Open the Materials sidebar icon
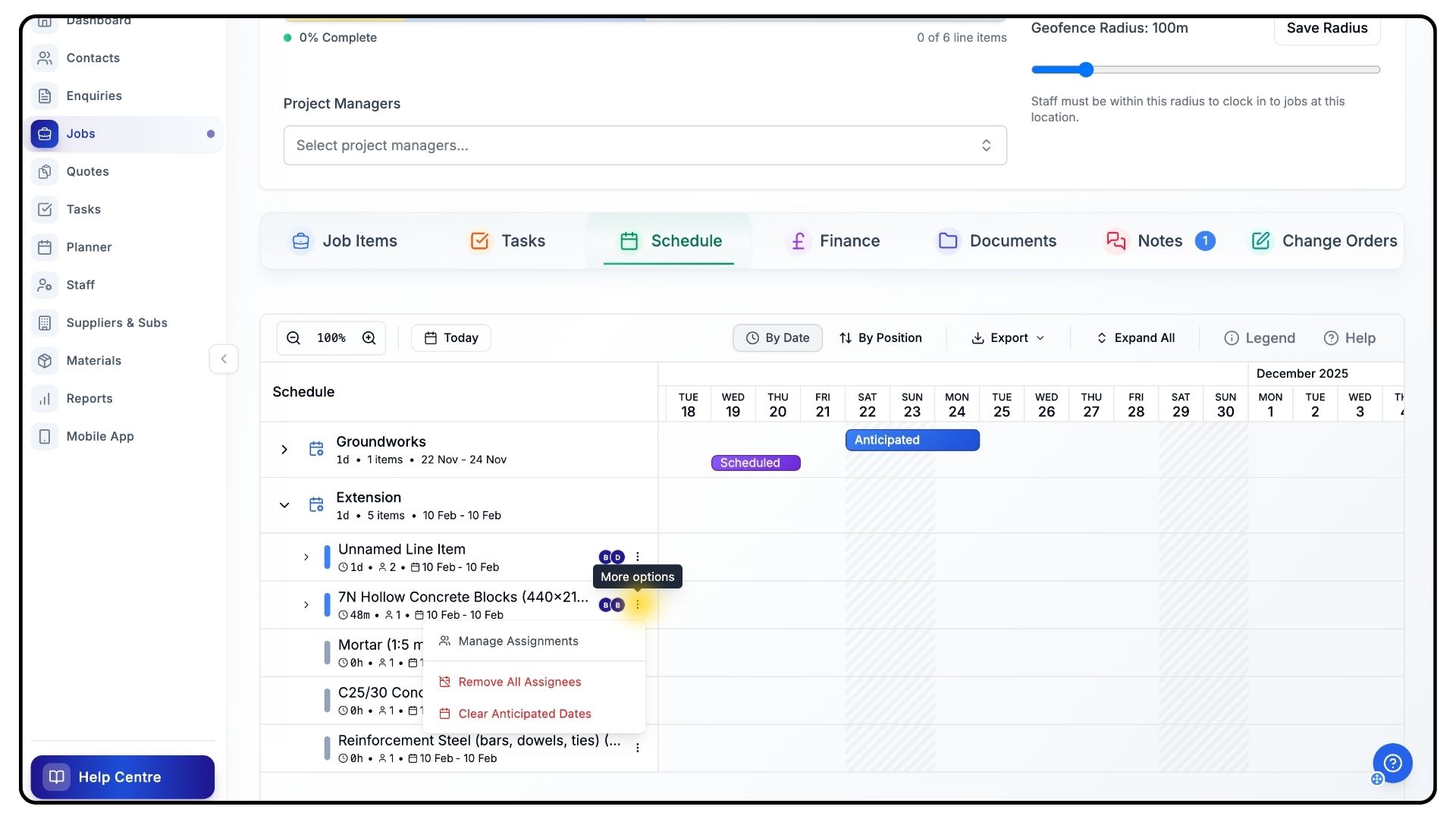 tap(45, 361)
